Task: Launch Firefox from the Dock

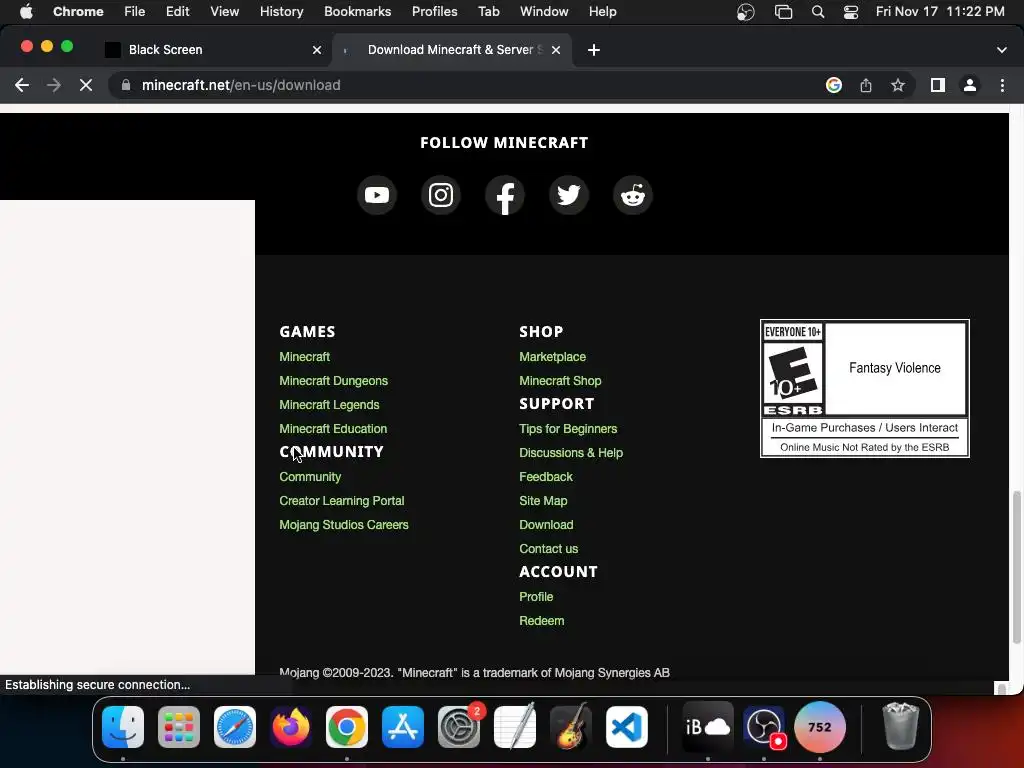Action: (291, 727)
